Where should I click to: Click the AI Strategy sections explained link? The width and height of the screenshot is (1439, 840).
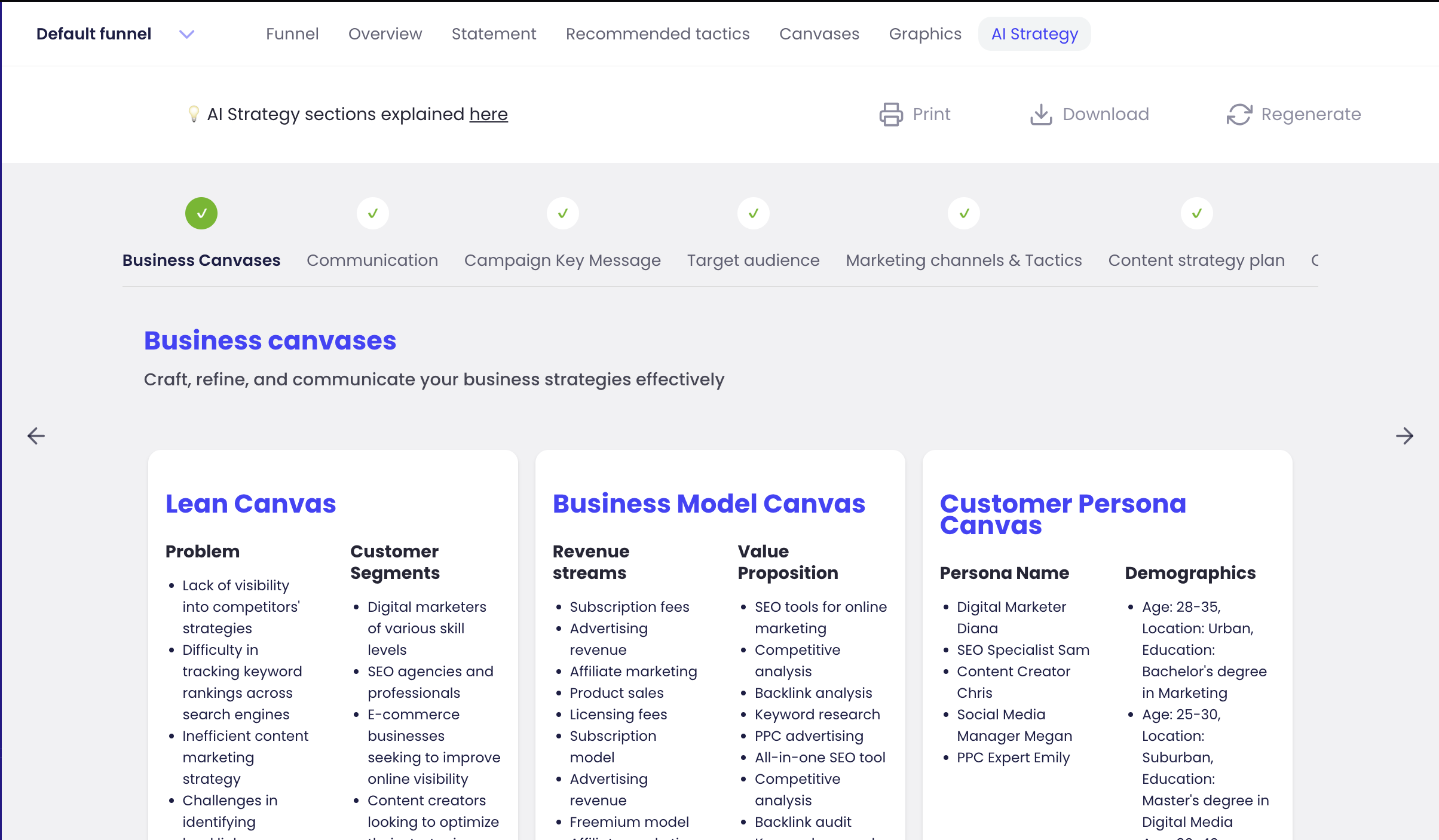488,113
